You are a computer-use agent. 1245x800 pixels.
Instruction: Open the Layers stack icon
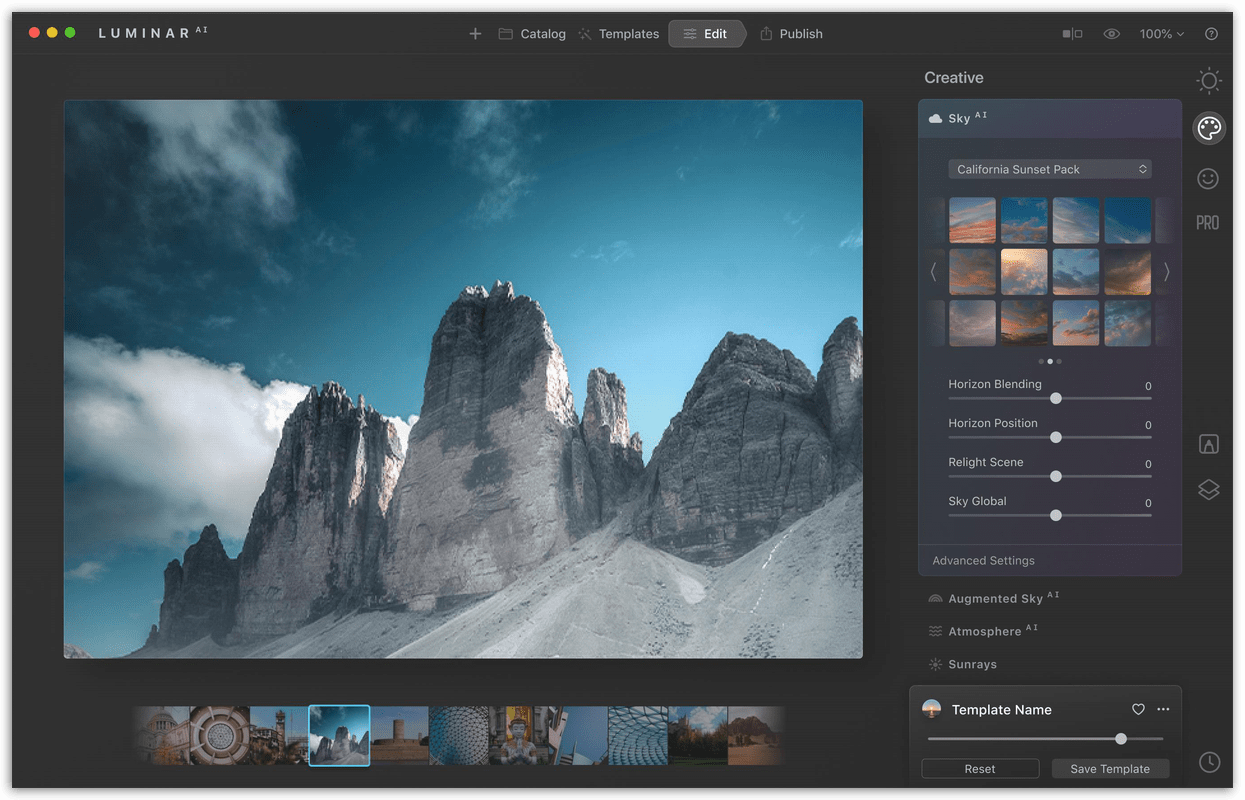tap(1208, 490)
